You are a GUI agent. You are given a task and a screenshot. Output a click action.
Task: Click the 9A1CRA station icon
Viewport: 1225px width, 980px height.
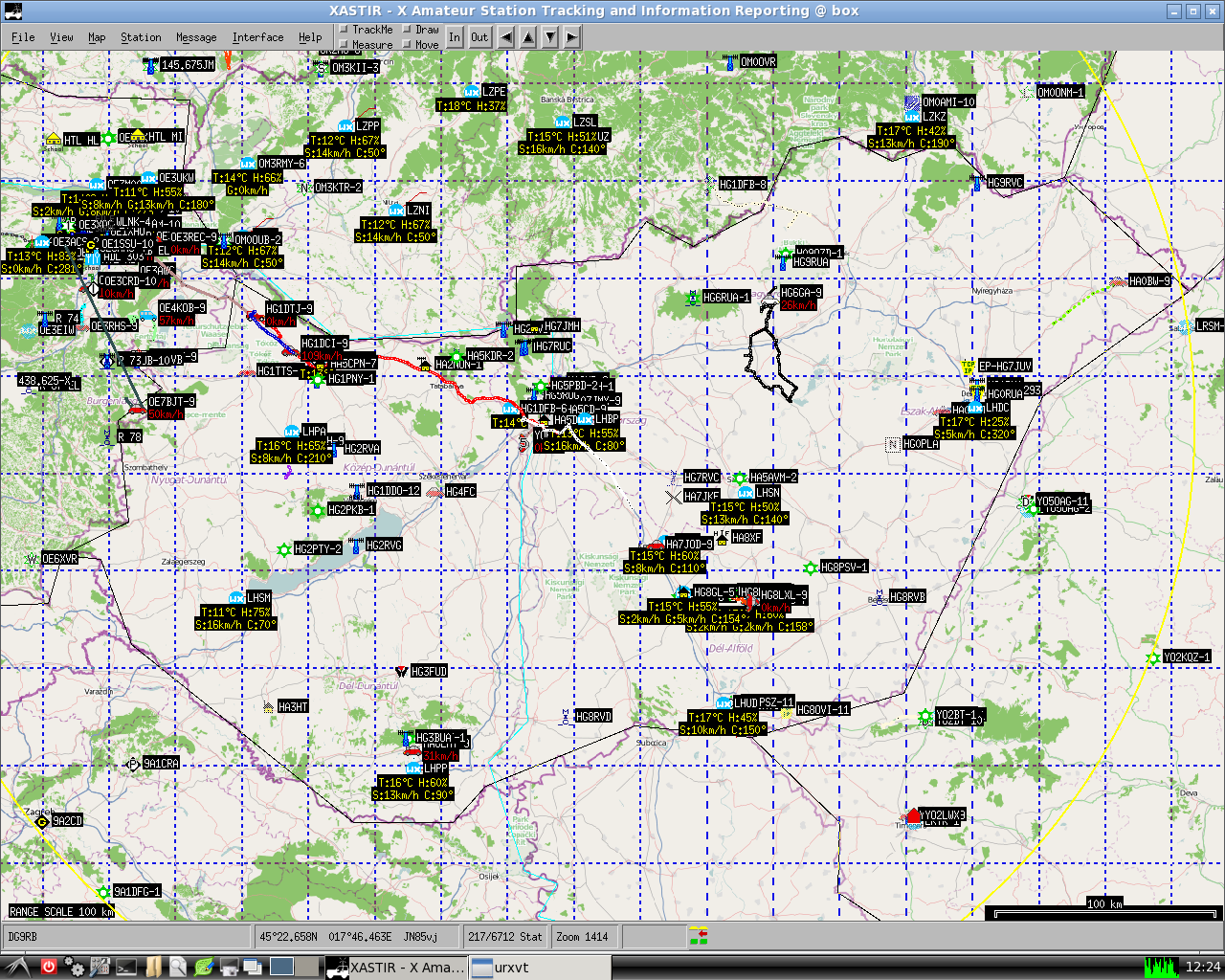pos(133,764)
